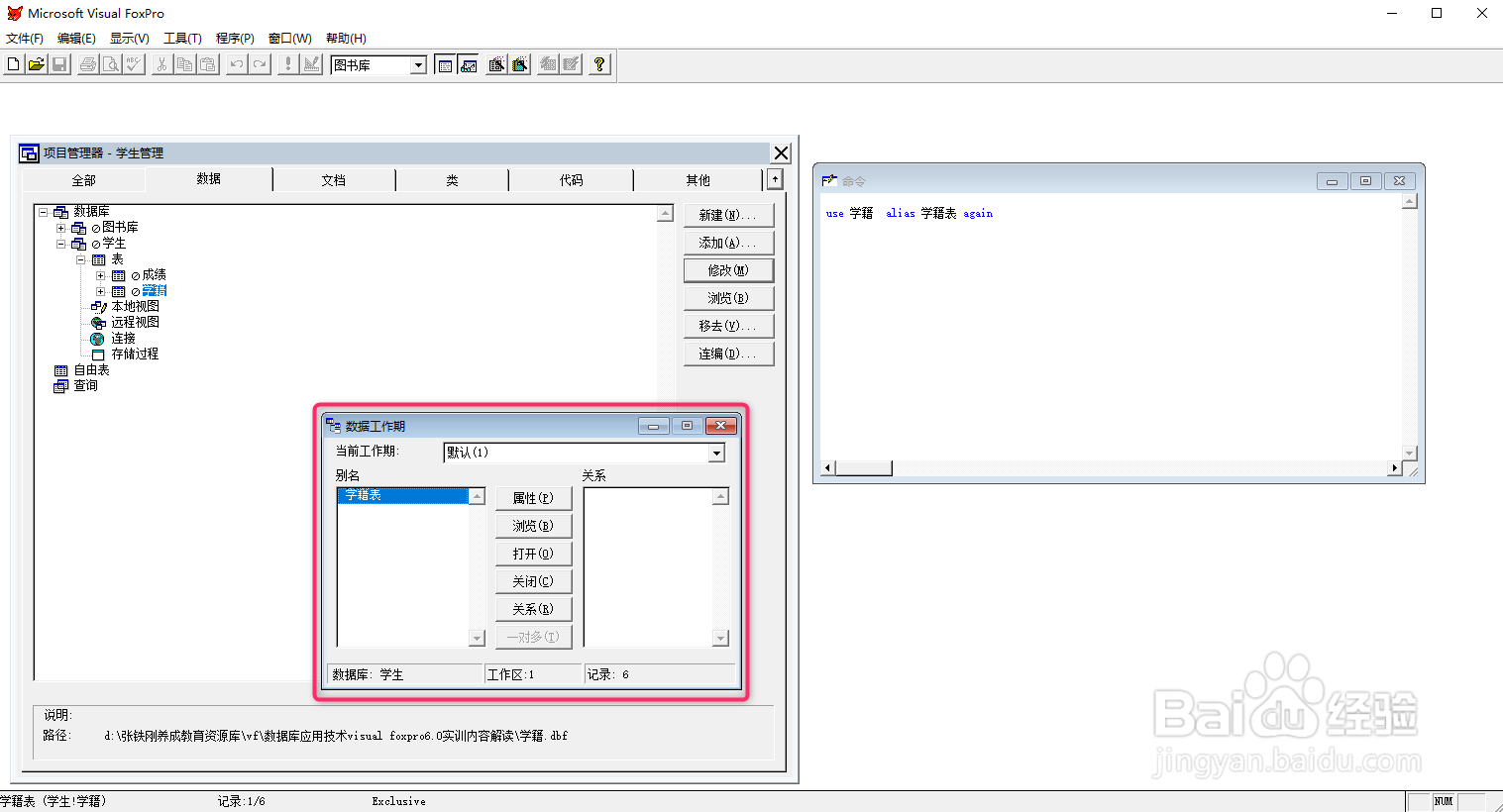Select 连接 in the project tree
1503x812 pixels.
point(123,339)
